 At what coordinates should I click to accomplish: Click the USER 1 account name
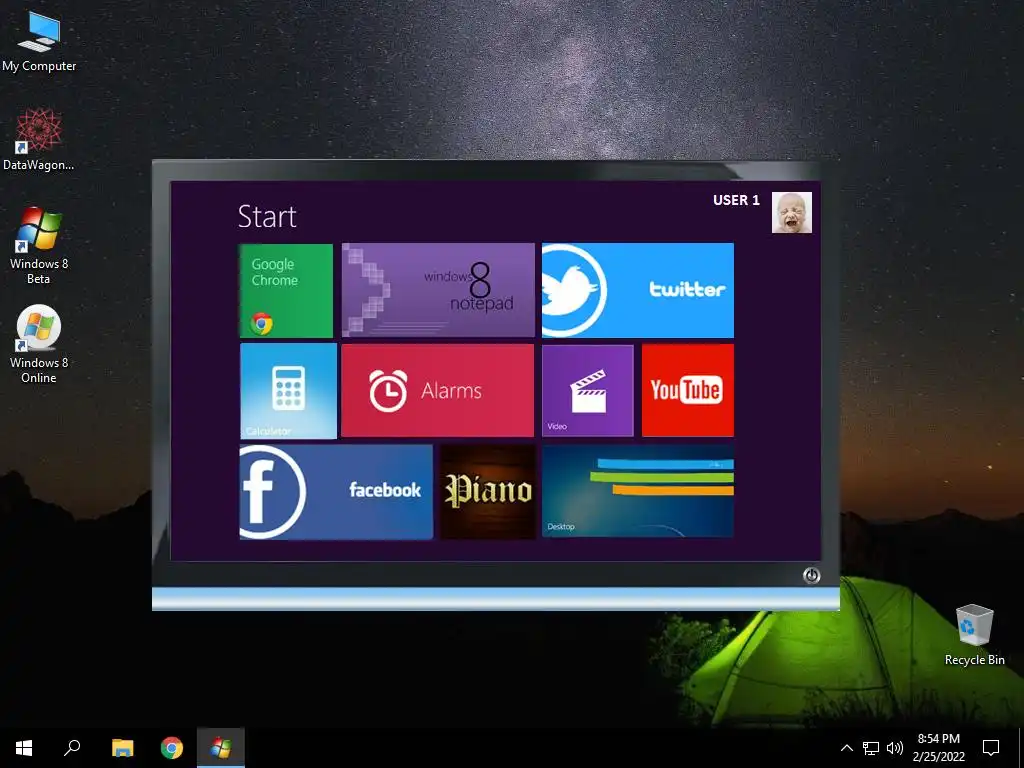tap(736, 200)
